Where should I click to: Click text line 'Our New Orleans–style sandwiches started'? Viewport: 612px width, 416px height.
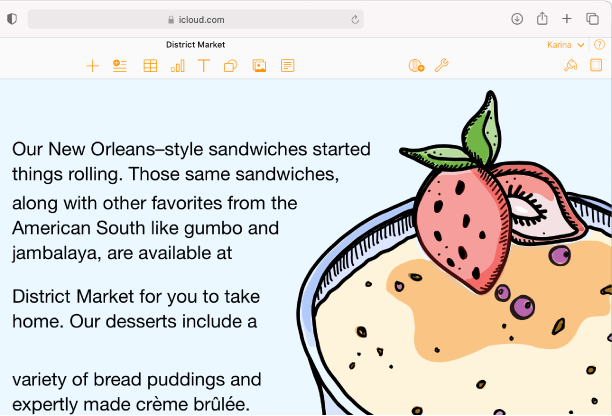[x=191, y=149]
